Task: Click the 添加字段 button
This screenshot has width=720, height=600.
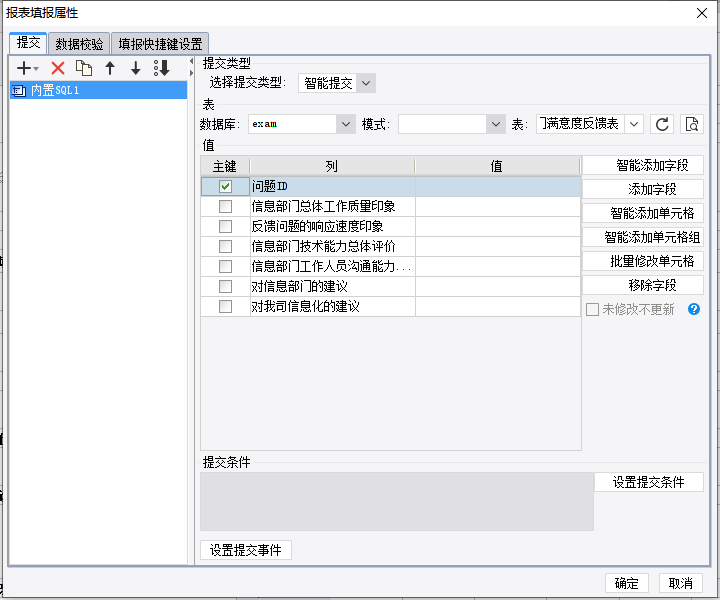Action: point(643,189)
